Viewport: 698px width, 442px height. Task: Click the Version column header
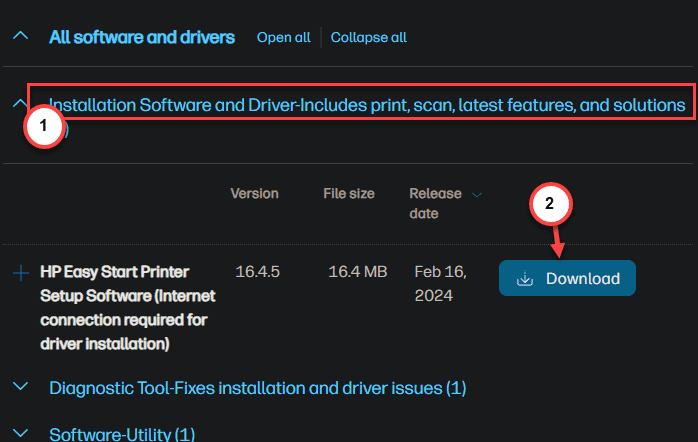[x=254, y=194]
